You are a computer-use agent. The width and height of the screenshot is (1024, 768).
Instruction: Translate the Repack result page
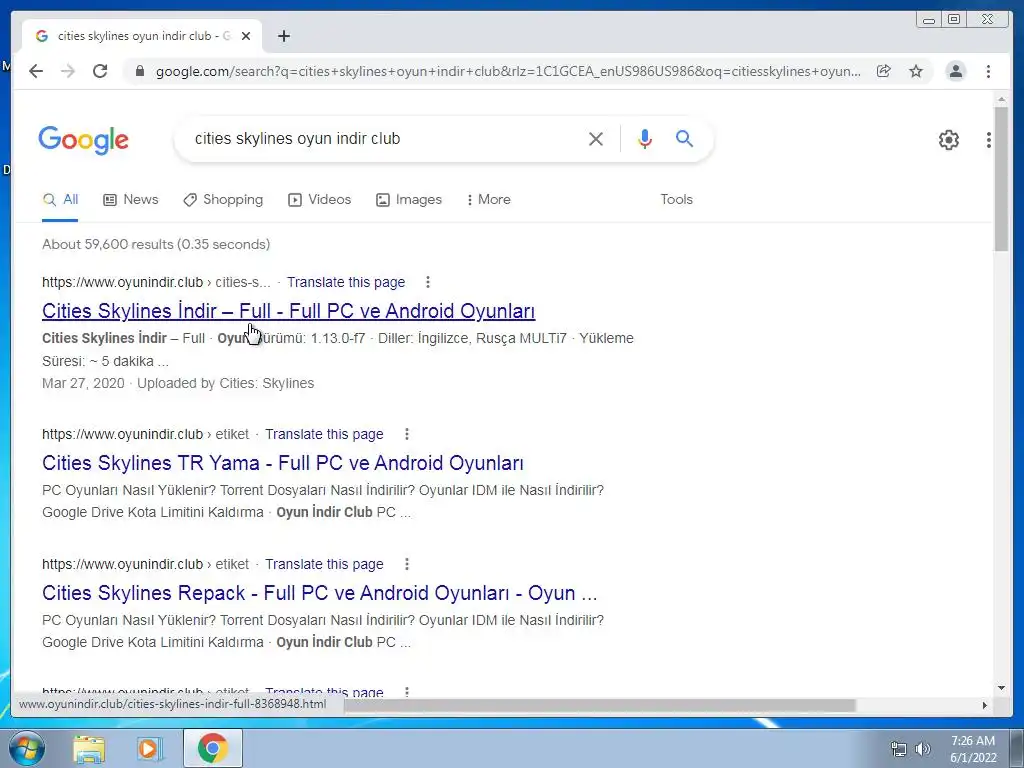pos(325,564)
